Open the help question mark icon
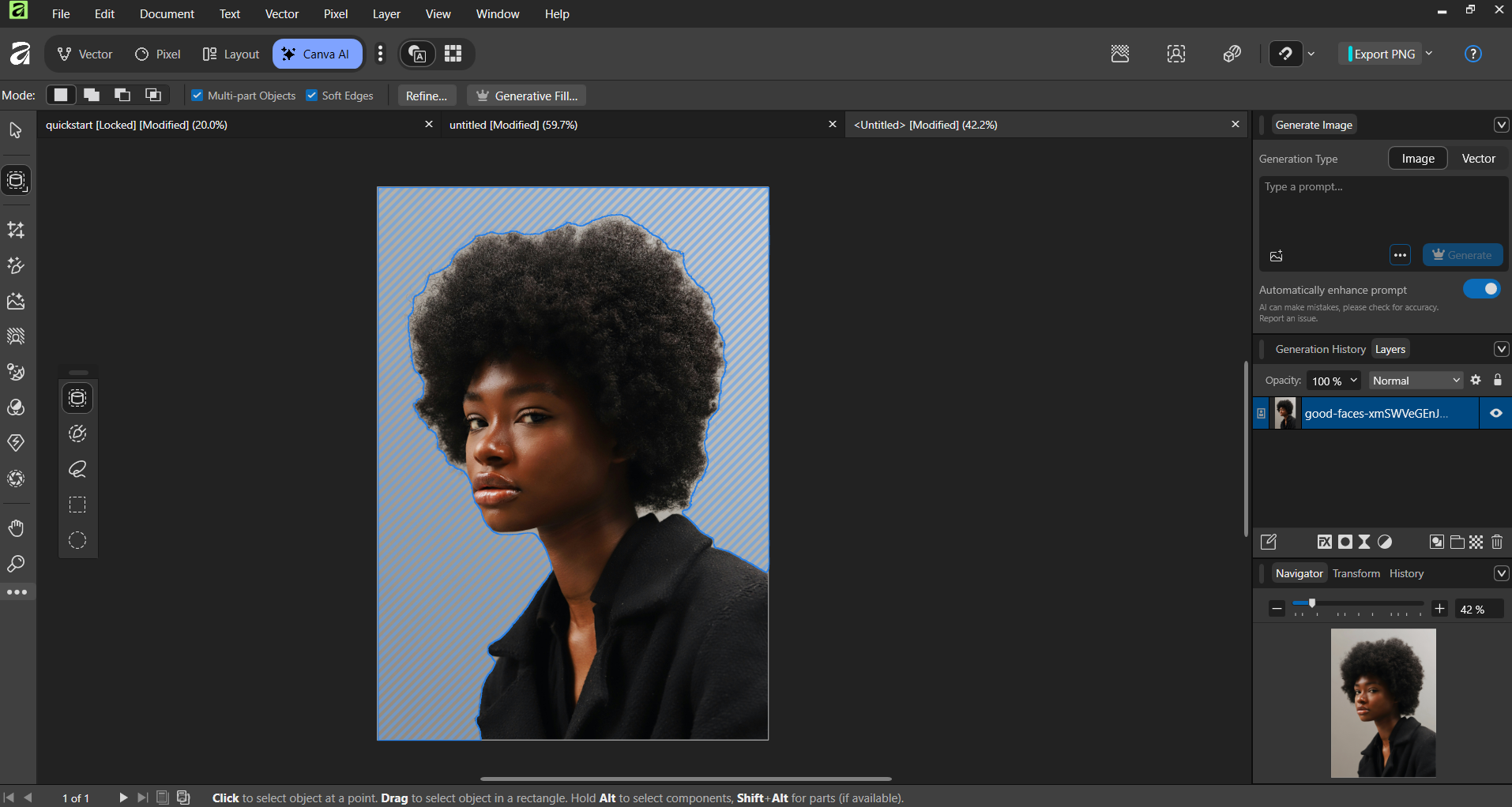This screenshot has width=1512, height=807. coord(1473,54)
